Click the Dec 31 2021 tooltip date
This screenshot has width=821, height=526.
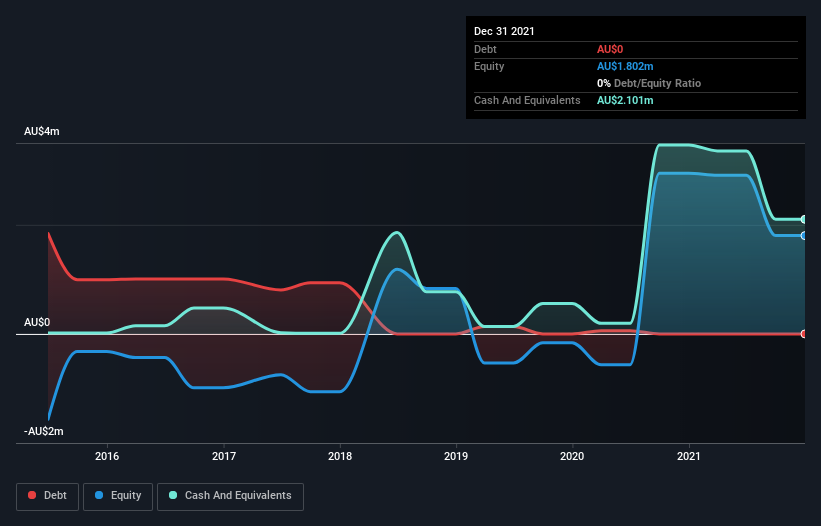[504, 31]
